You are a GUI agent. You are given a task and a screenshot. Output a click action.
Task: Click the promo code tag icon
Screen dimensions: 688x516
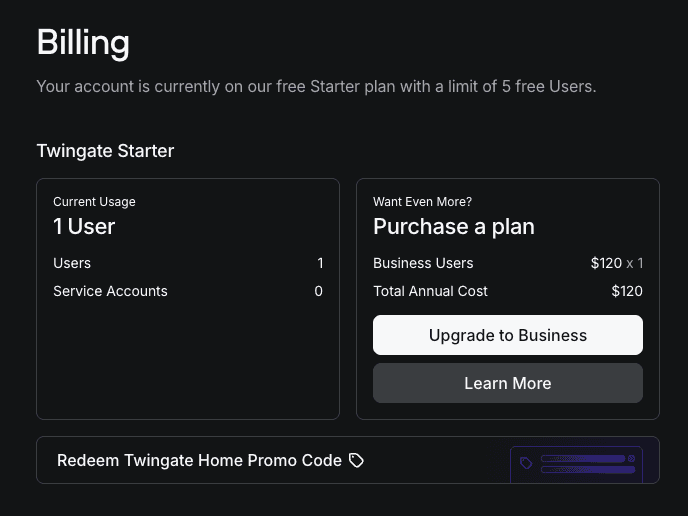357,460
